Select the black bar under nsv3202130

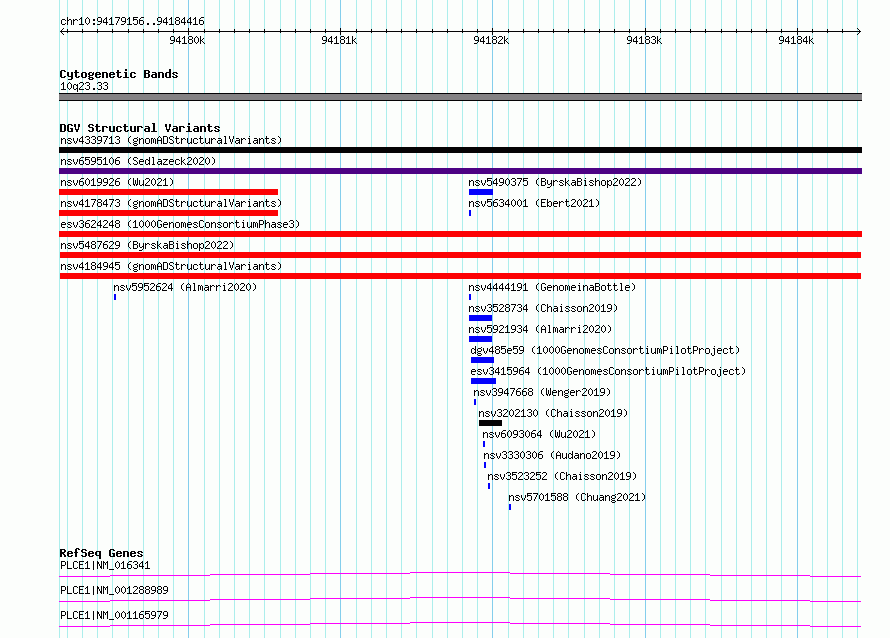coord(490,423)
